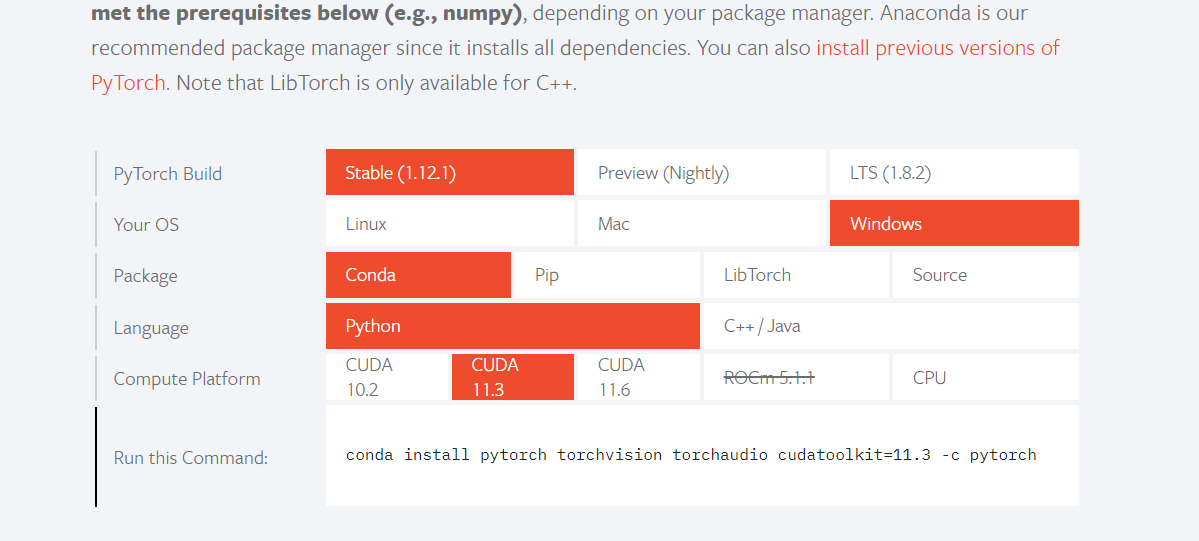Pick Windows as your OS
This screenshot has height=541, width=1199.
(x=953, y=224)
